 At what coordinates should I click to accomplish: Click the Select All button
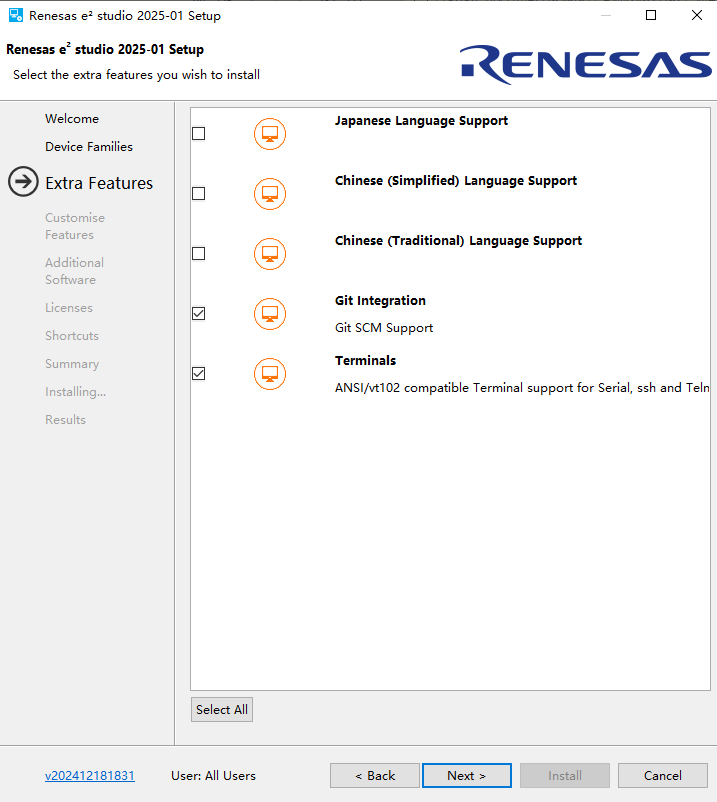coord(222,709)
